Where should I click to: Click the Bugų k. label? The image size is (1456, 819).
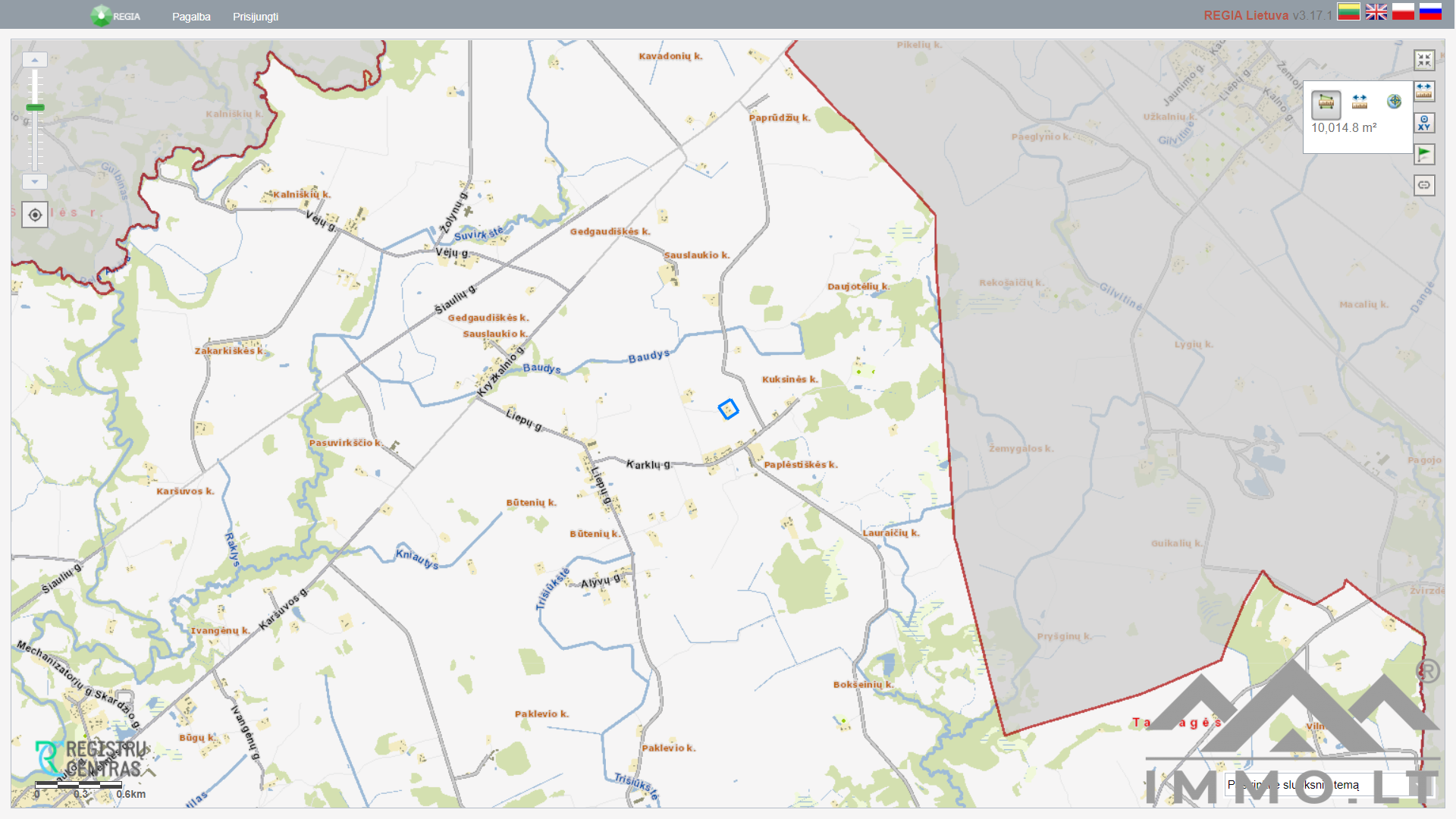[198, 738]
